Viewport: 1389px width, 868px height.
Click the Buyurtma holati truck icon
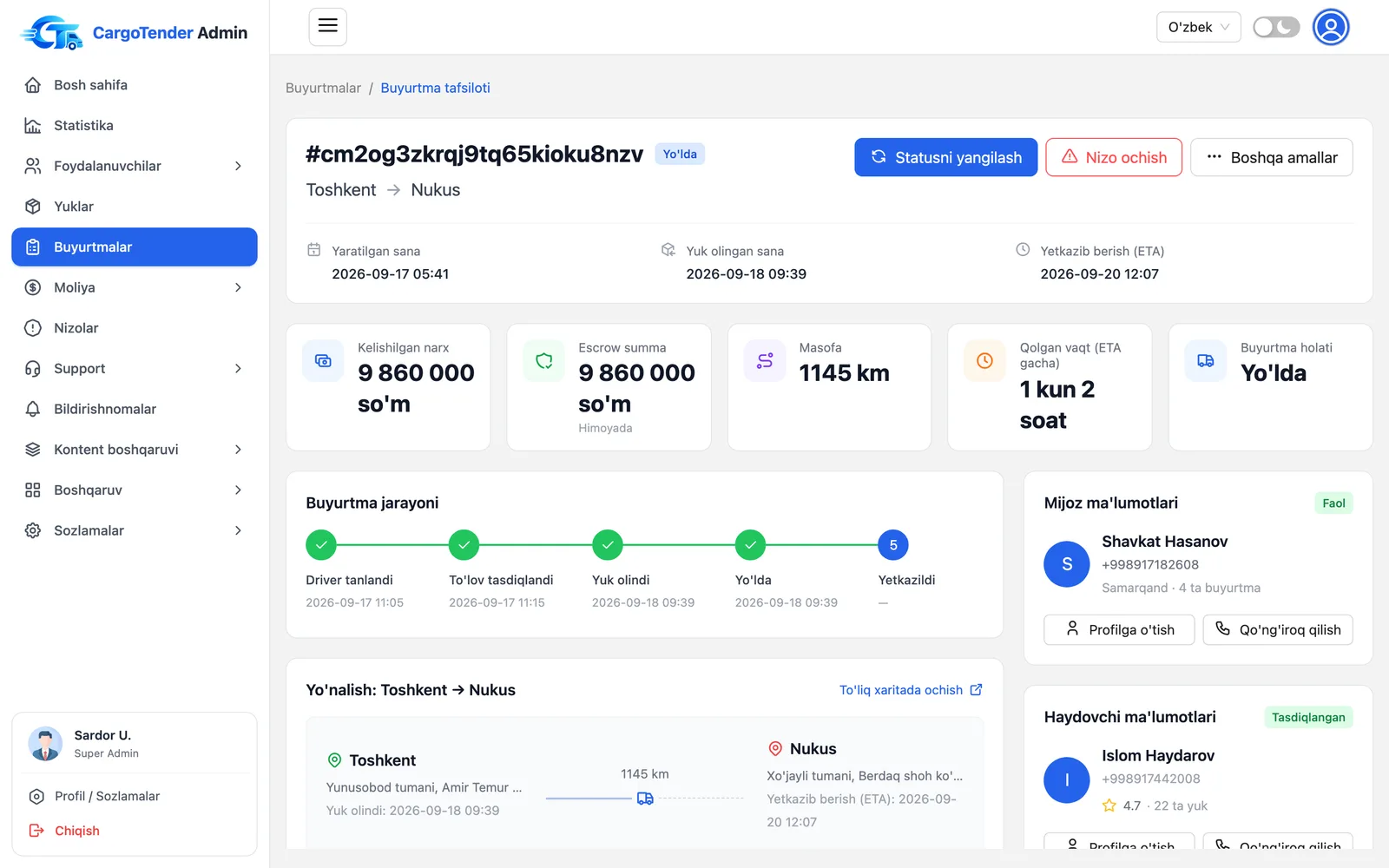click(x=1206, y=361)
